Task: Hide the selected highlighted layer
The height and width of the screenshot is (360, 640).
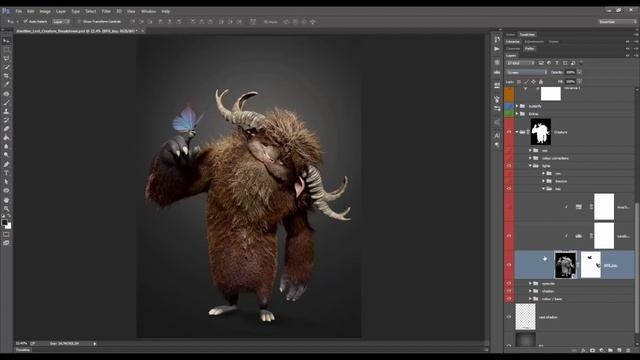Action: (509, 265)
